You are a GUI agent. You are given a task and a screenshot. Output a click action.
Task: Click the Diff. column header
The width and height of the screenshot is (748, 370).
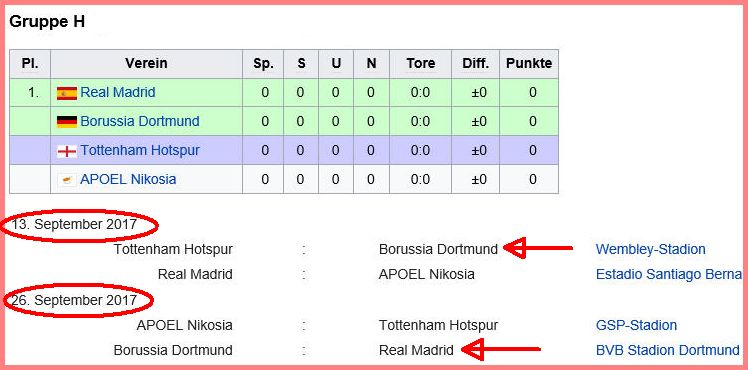click(x=476, y=63)
